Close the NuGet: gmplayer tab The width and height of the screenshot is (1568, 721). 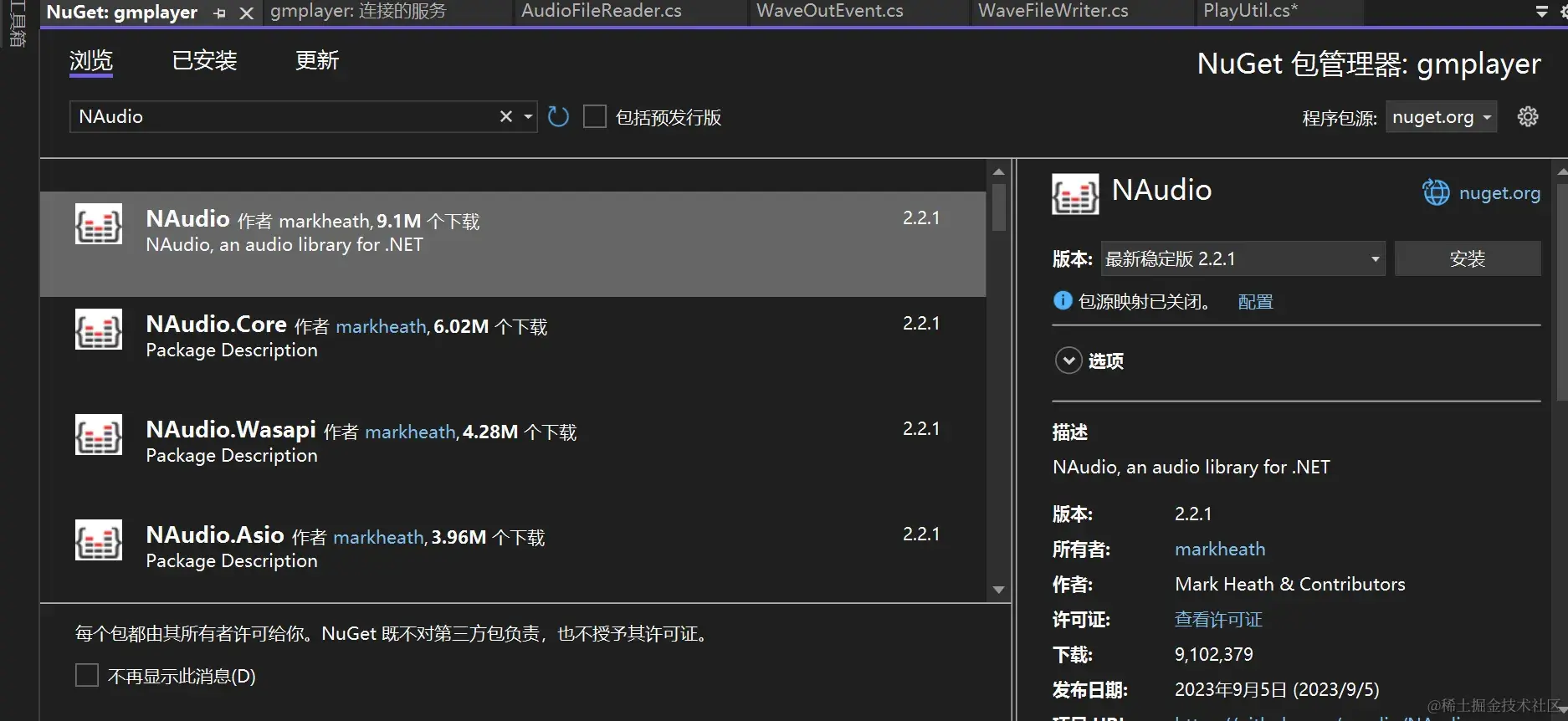click(246, 13)
